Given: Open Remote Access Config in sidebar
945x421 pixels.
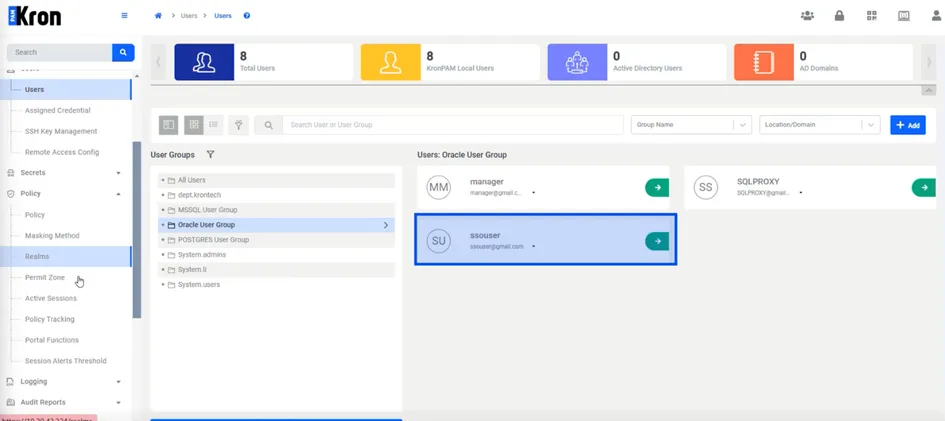Looking at the screenshot, I should click(62, 152).
